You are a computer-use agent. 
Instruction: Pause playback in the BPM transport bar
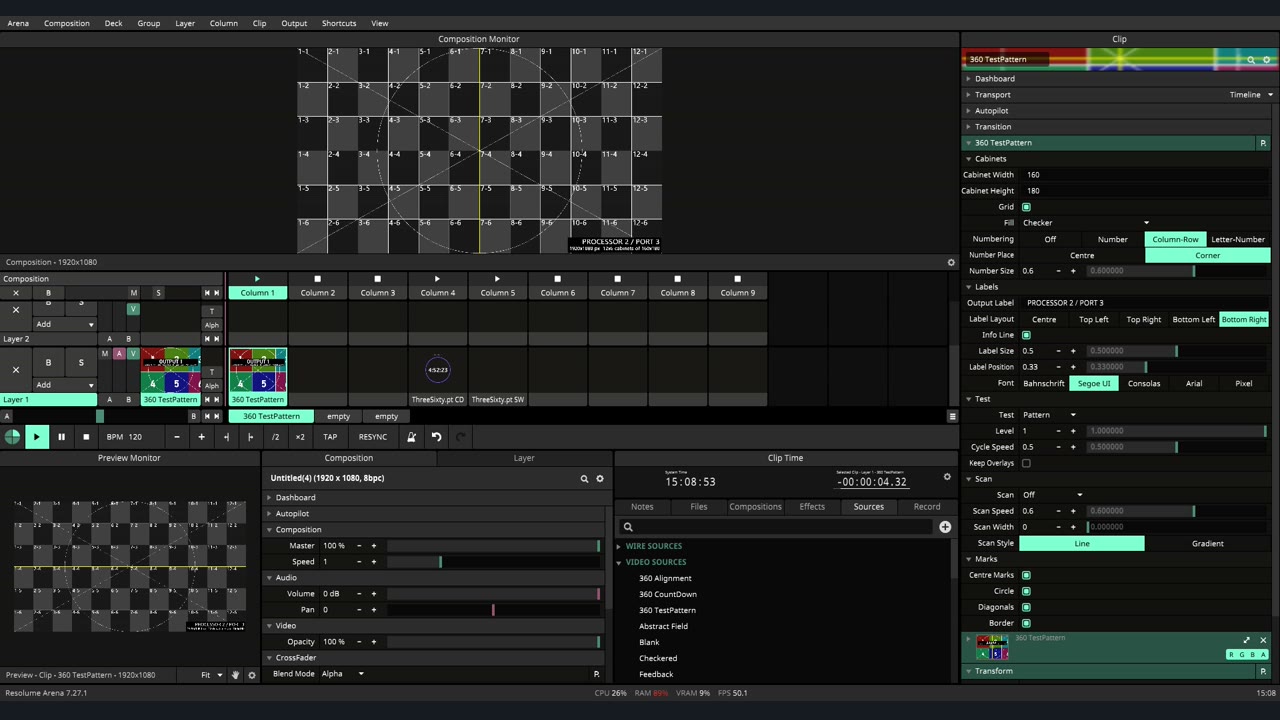coord(61,437)
